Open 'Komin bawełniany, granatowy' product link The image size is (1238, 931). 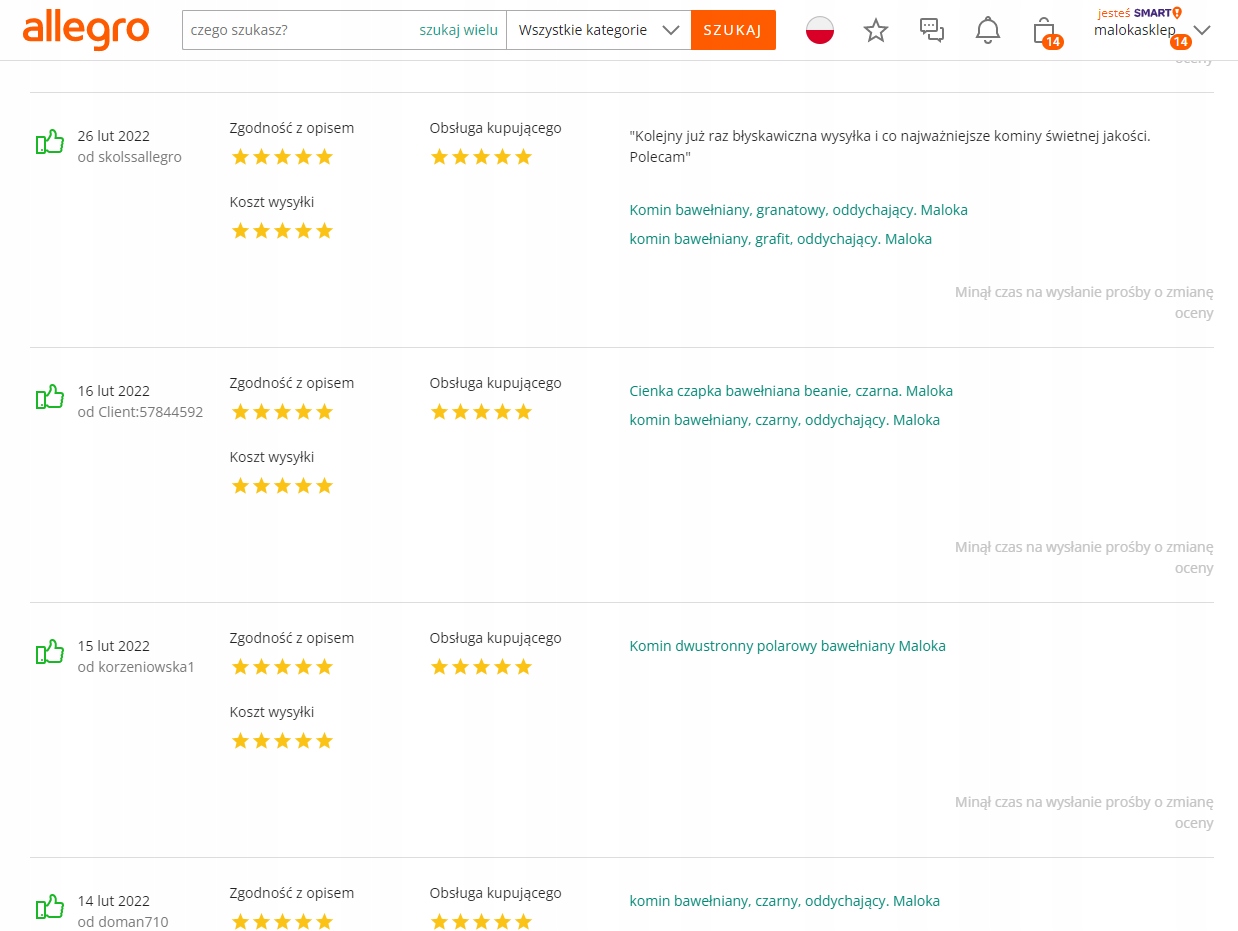(x=798, y=210)
